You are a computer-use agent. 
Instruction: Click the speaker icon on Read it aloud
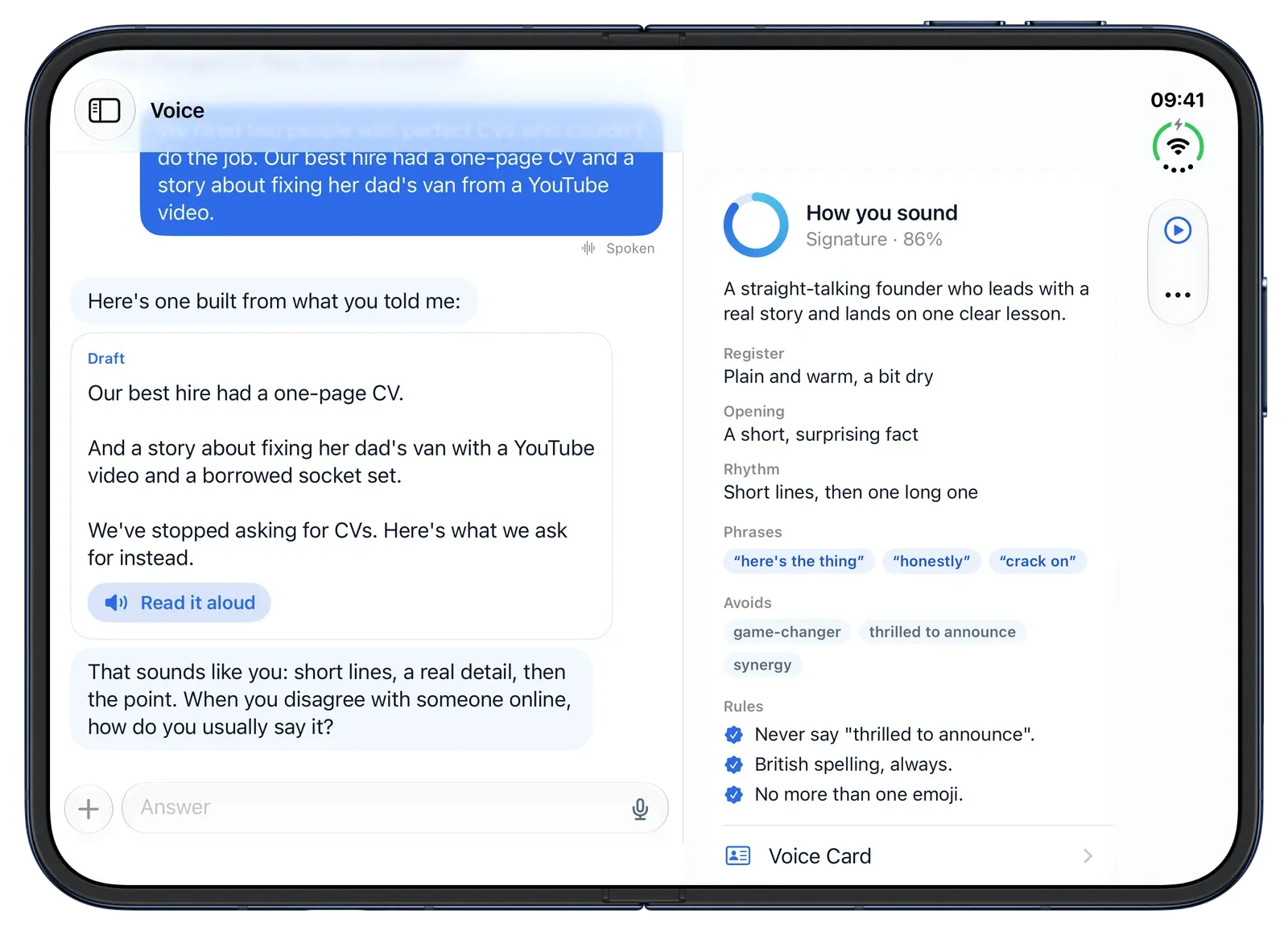116,603
